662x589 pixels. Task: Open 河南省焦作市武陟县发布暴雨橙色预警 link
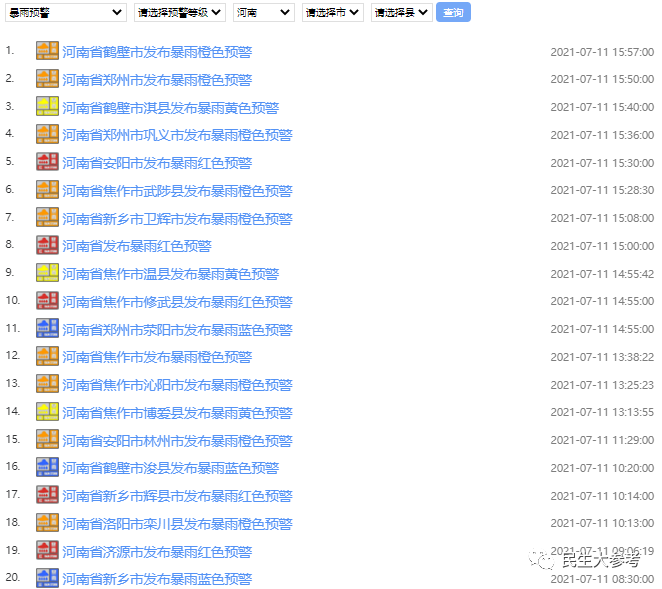point(177,191)
